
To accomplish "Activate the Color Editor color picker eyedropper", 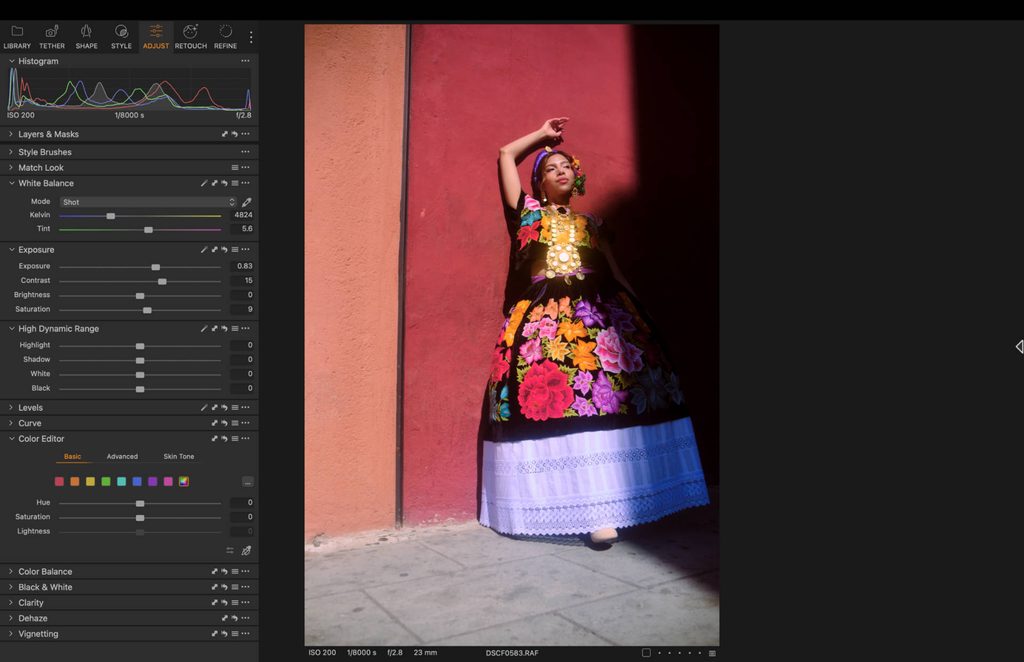I will 246,551.
